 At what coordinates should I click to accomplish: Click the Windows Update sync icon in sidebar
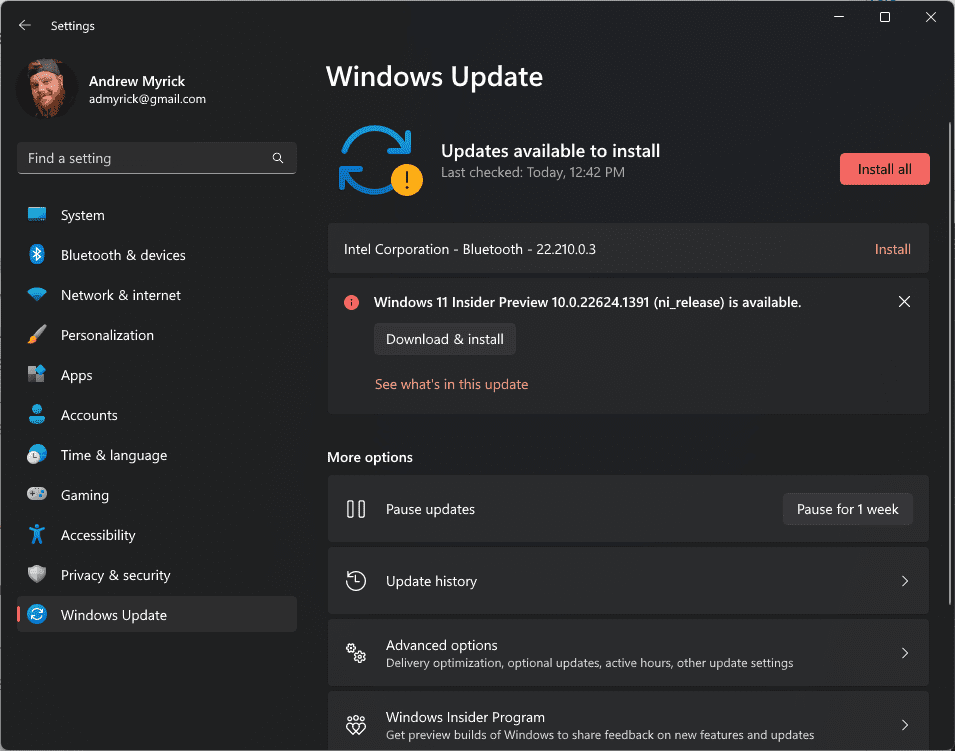[x=37, y=615]
